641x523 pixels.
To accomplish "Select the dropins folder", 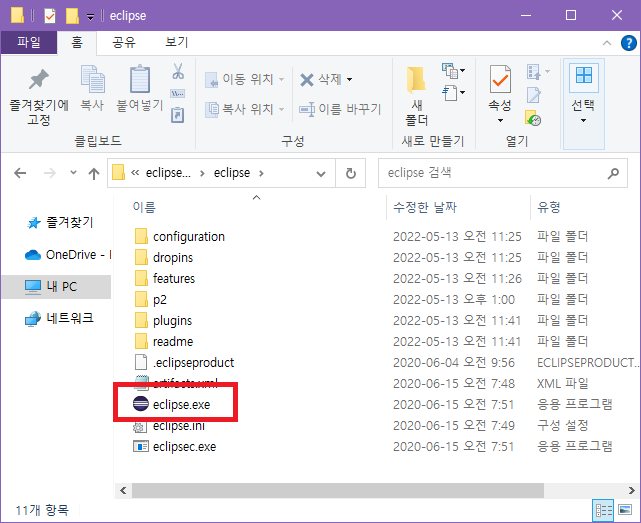I will pos(164,258).
